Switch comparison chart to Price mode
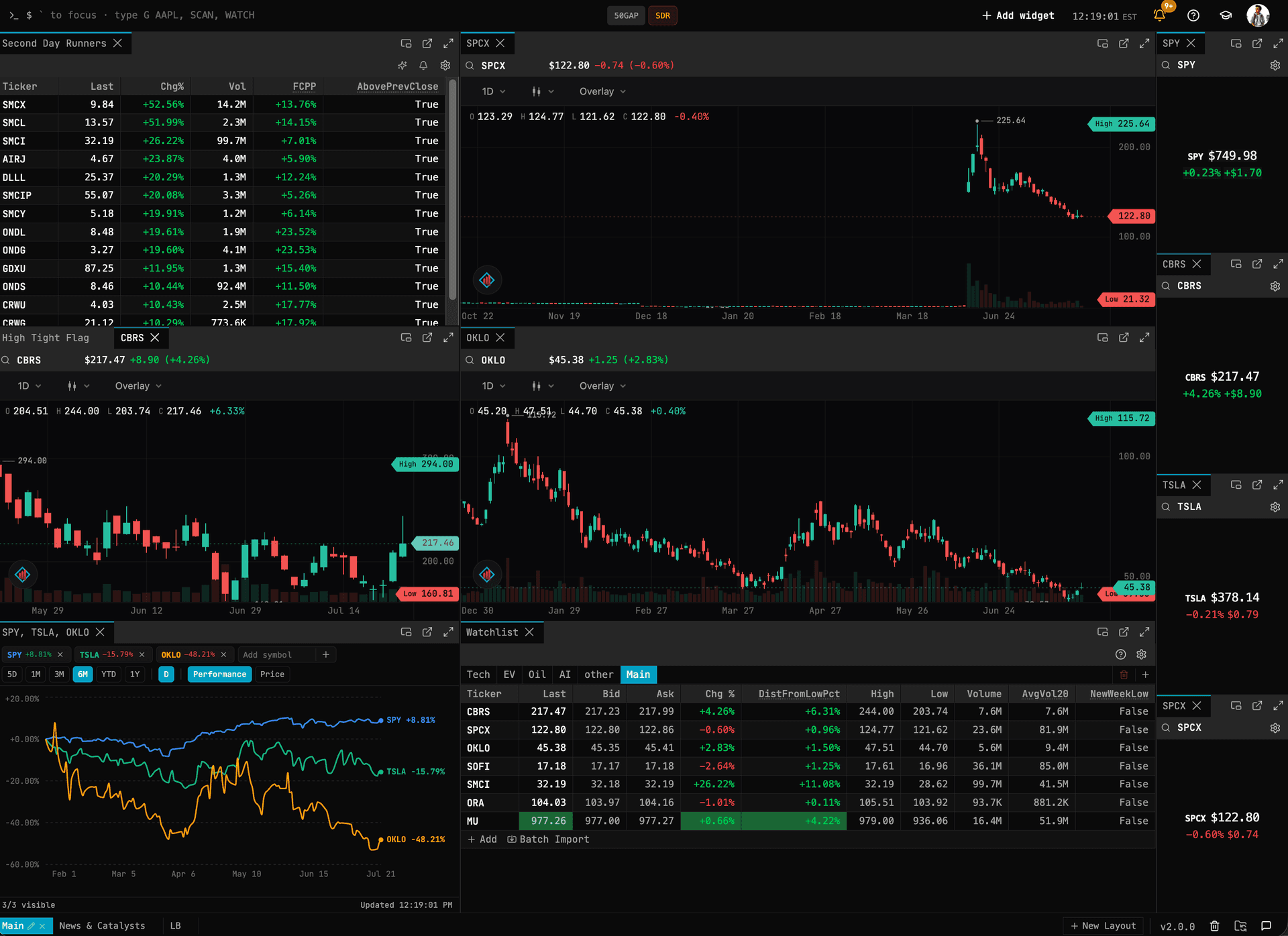The width and height of the screenshot is (1288, 936). click(x=272, y=675)
